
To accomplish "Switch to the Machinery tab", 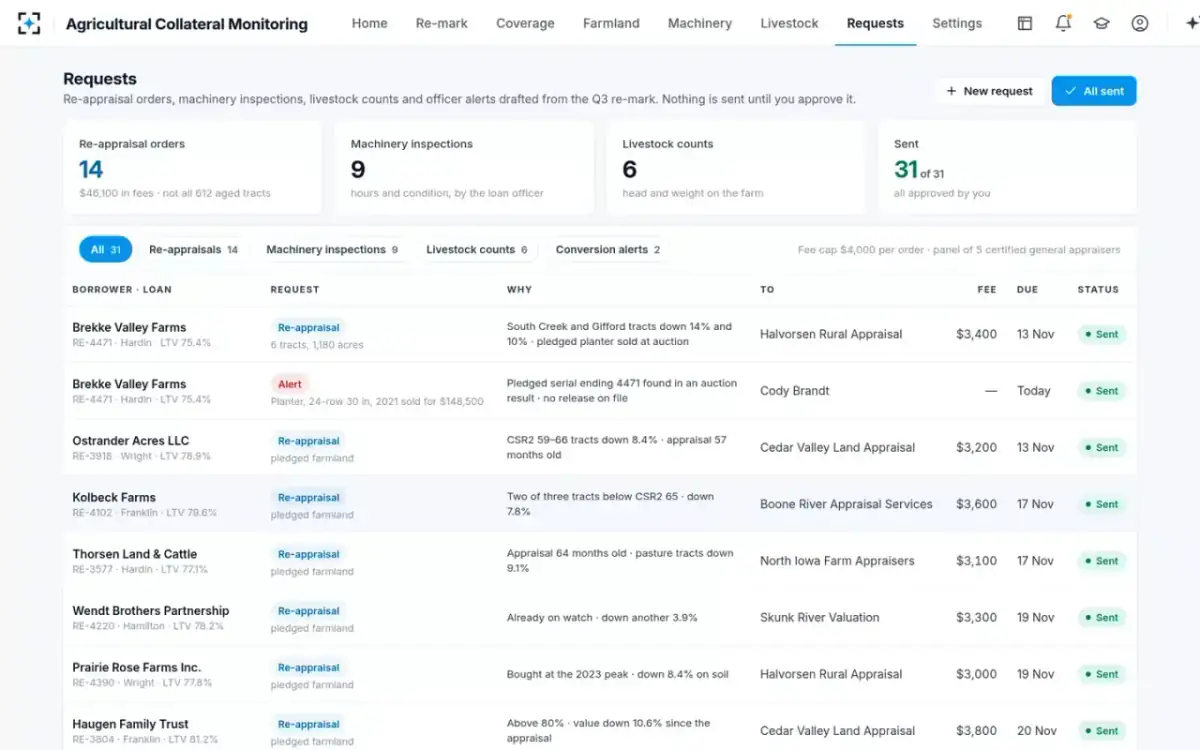I will [700, 23].
